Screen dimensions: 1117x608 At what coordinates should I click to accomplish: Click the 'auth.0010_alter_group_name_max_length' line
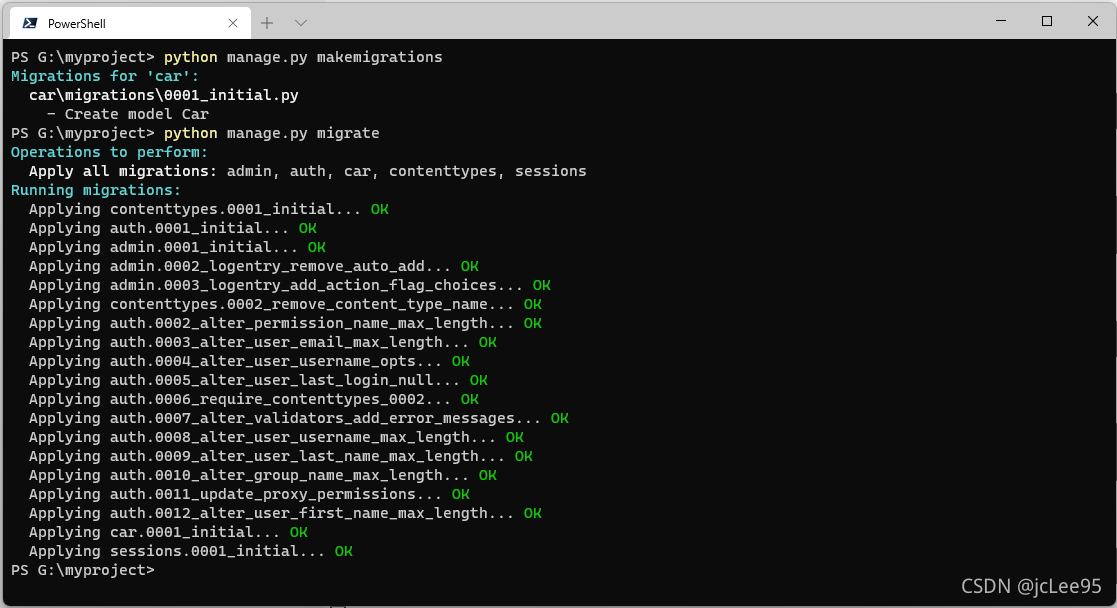pyautogui.click(x=262, y=475)
